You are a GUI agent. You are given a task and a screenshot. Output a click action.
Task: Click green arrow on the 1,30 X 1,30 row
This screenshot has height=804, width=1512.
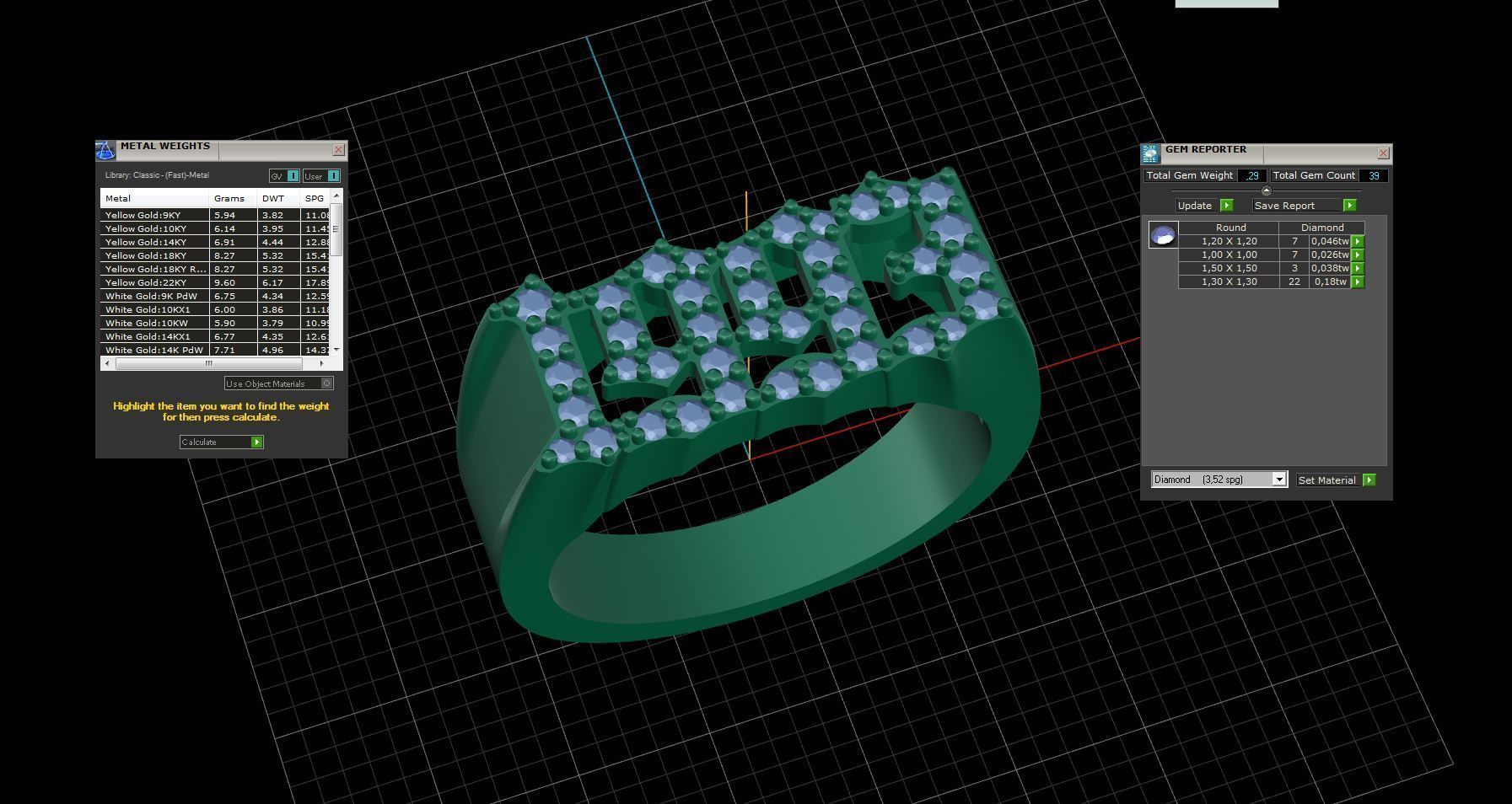tap(1358, 282)
